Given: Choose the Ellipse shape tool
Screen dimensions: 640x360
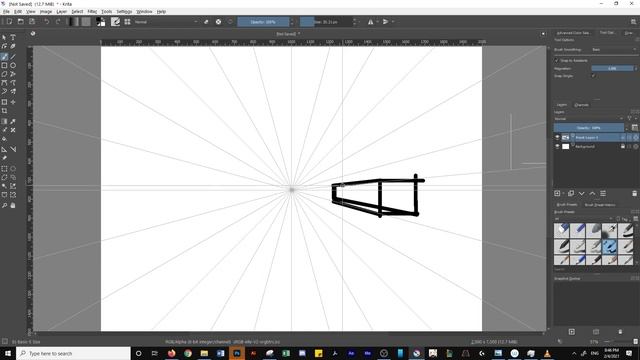Looking at the screenshot, I should (13, 65).
